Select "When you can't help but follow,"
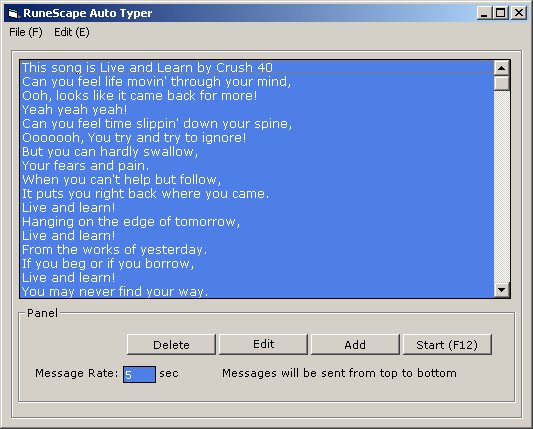533x429 pixels. tap(257, 179)
